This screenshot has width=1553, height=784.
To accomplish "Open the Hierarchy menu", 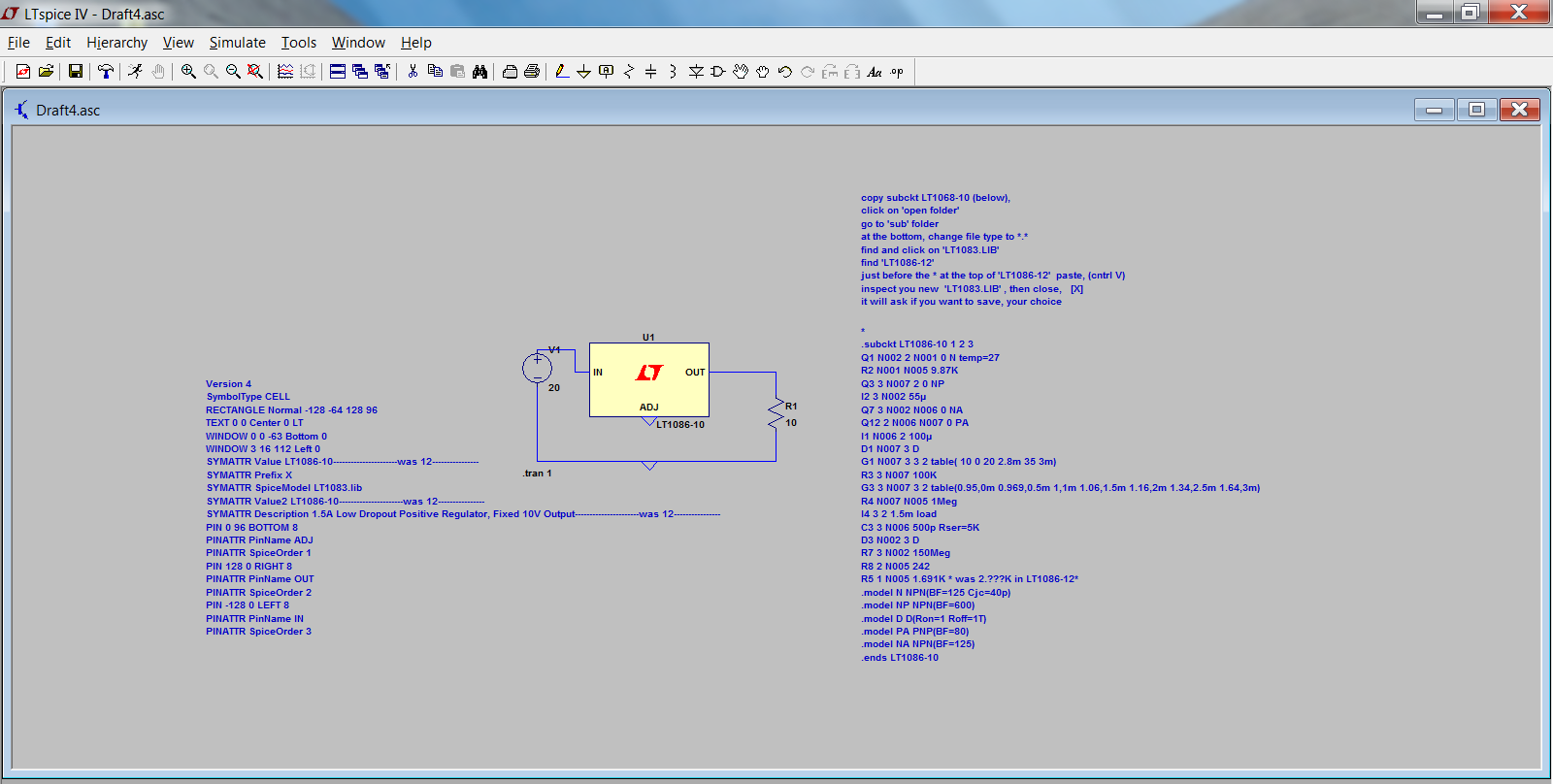I will point(116,43).
